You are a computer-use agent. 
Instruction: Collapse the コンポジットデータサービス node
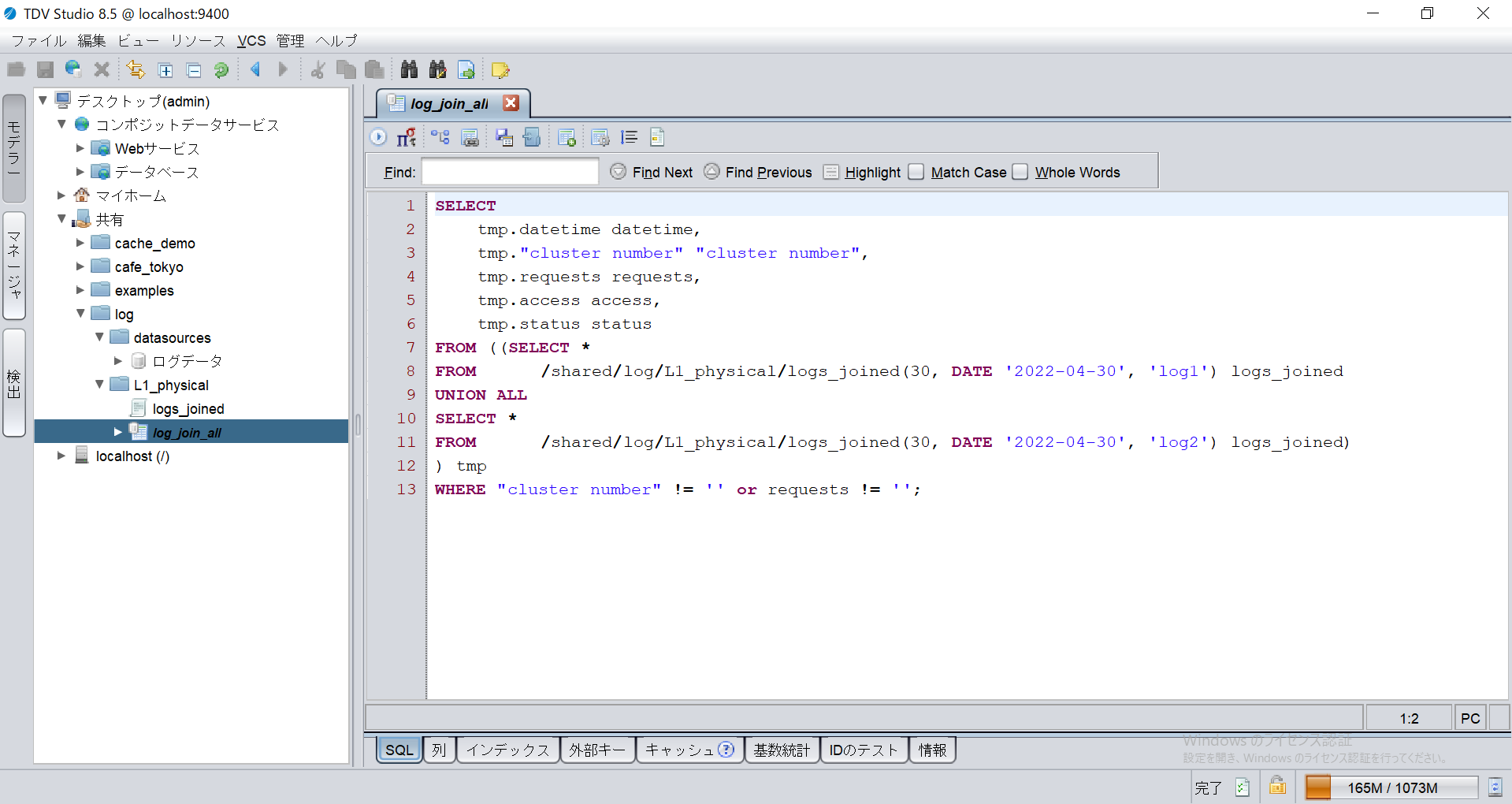point(61,124)
